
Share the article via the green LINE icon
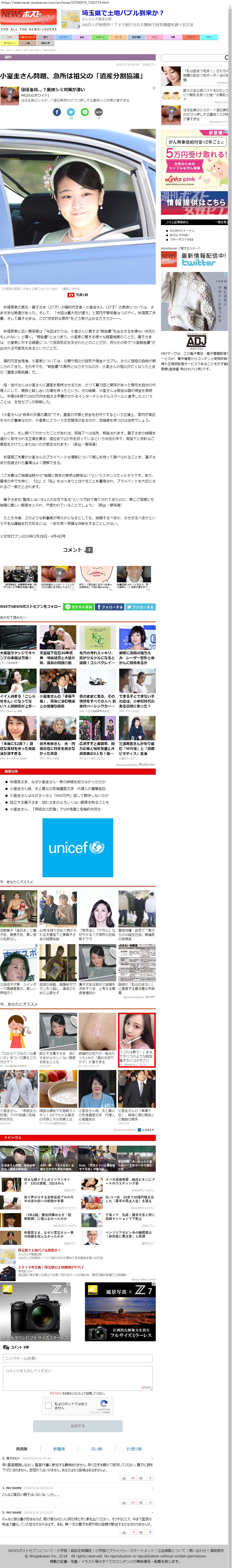click(x=85, y=112)
